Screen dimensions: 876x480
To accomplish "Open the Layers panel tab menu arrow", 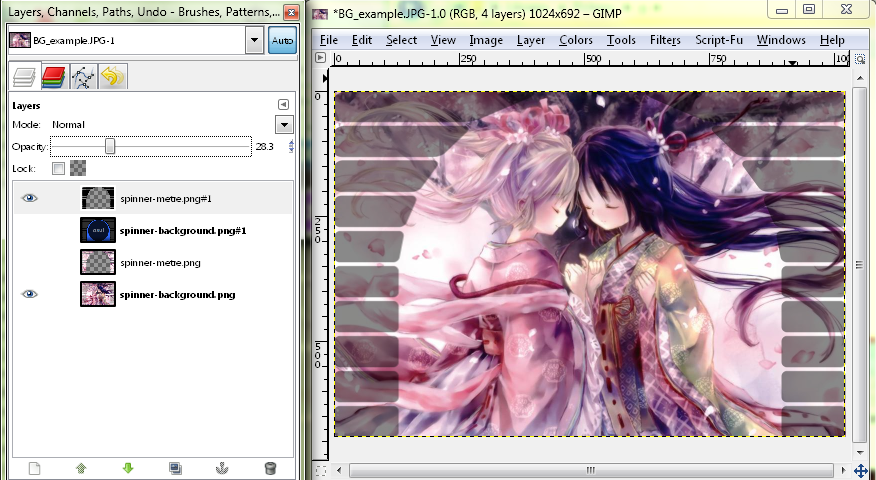I will point(283,104).
